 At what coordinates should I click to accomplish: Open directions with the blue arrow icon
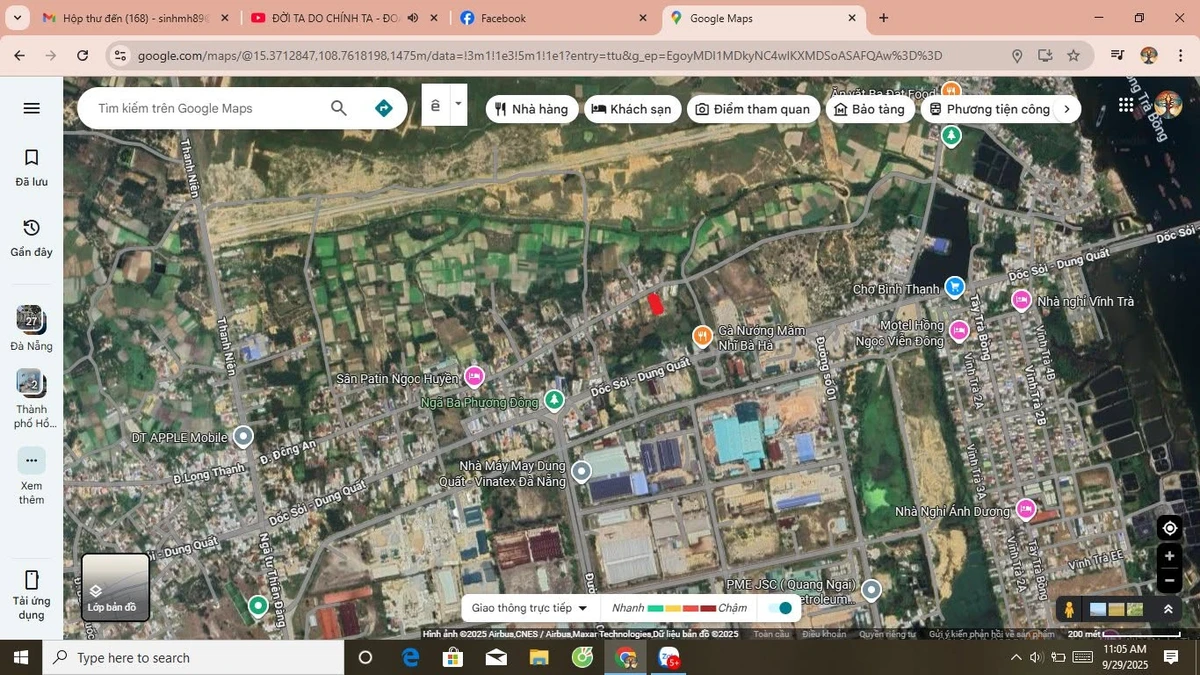tap(384, 108)
